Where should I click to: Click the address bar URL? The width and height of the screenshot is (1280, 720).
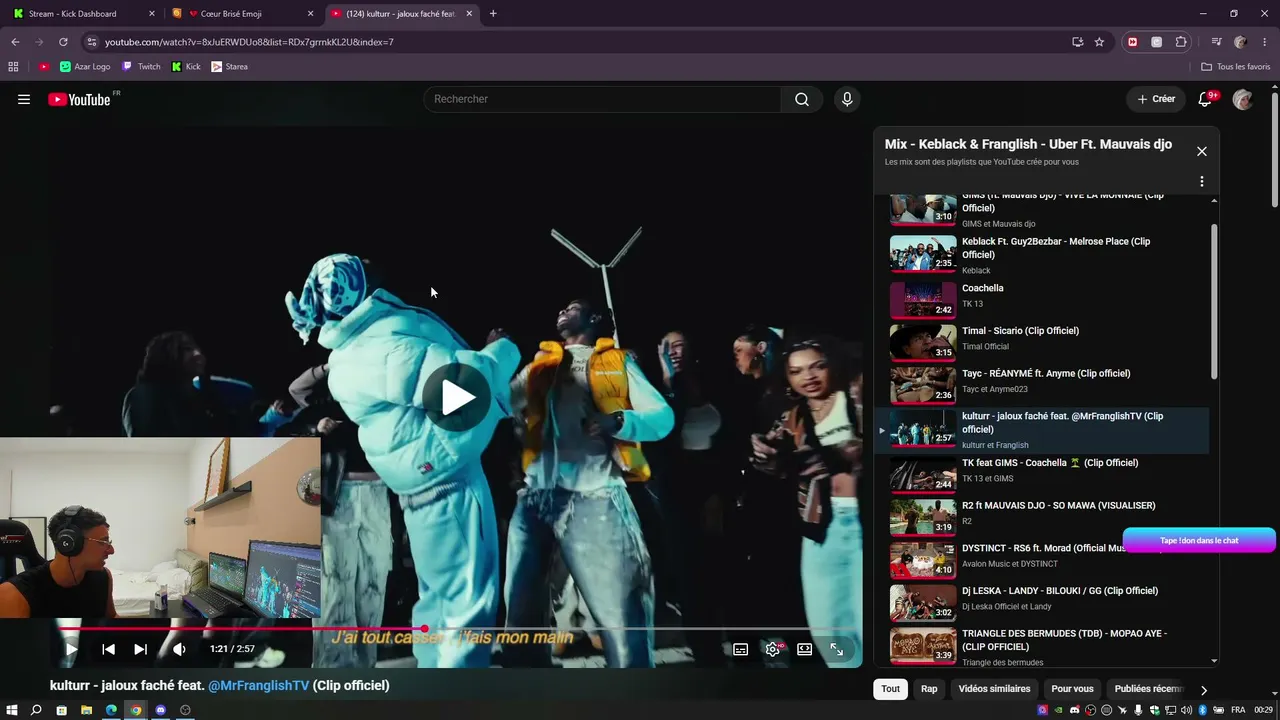(250, 42)
